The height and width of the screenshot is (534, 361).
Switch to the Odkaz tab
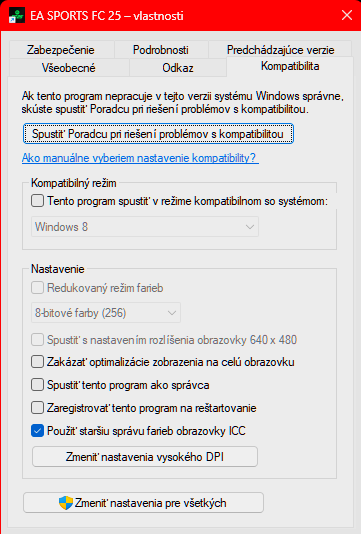tap(178, 68)
